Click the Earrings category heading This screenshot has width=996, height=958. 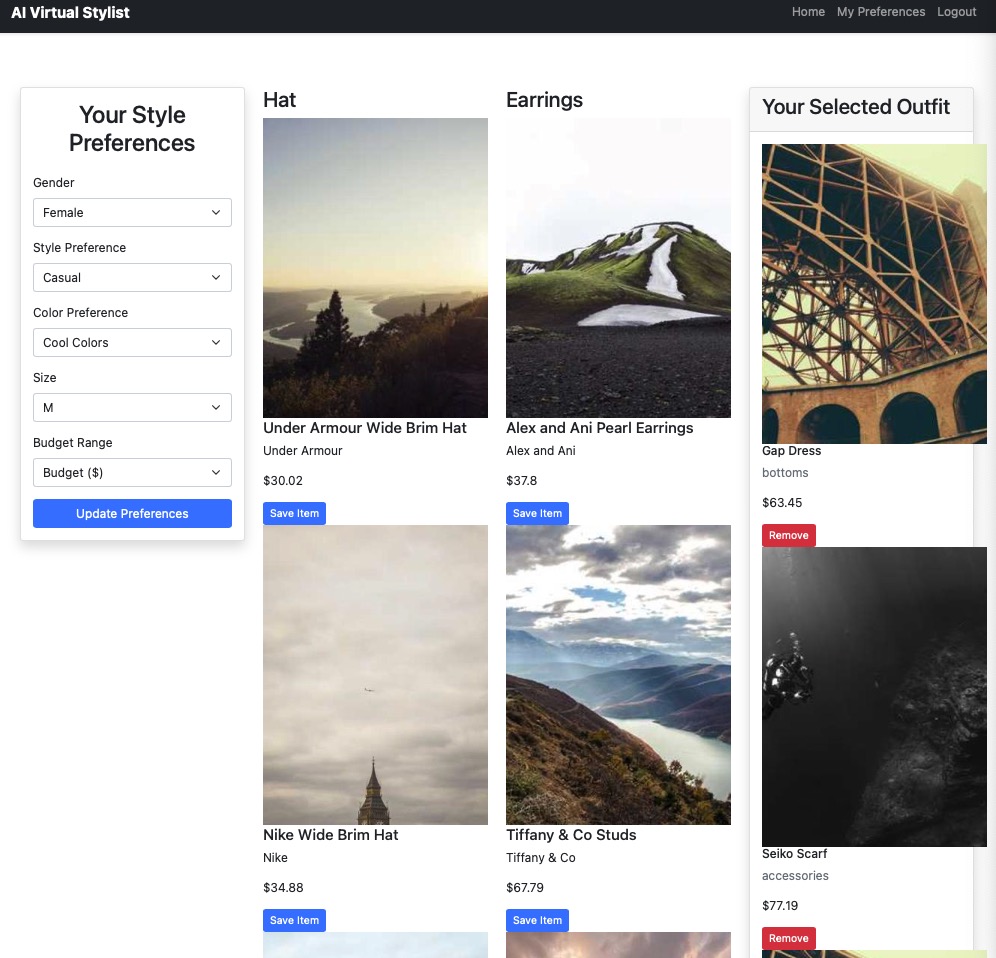(x=544, y=100)
